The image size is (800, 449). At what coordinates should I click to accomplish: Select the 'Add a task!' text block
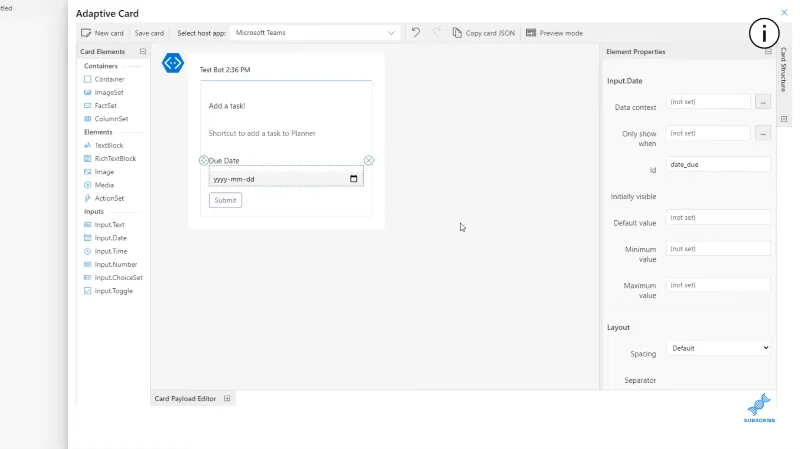tap(227, 106)
